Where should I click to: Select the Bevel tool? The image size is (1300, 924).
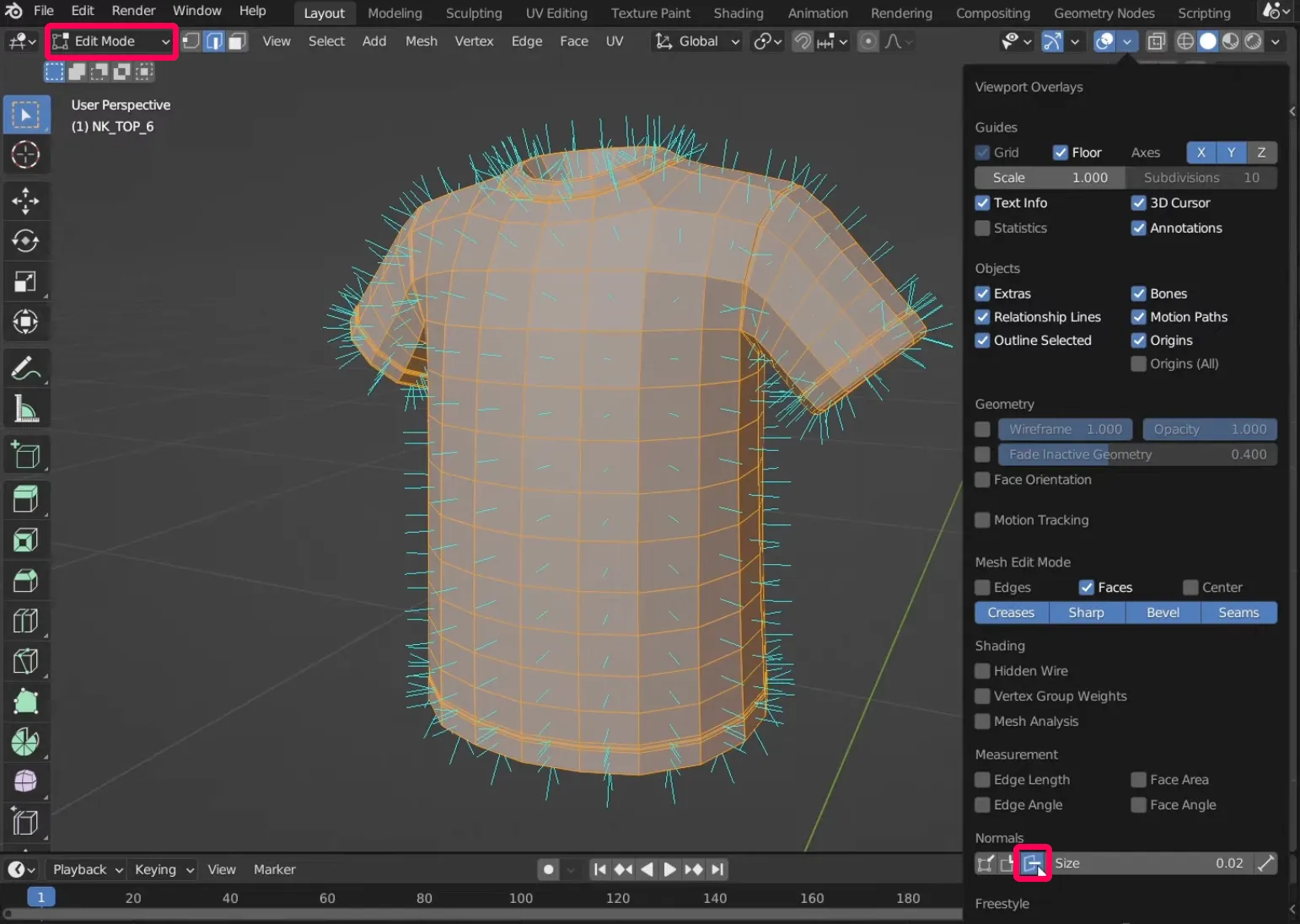tap(26, 581)
